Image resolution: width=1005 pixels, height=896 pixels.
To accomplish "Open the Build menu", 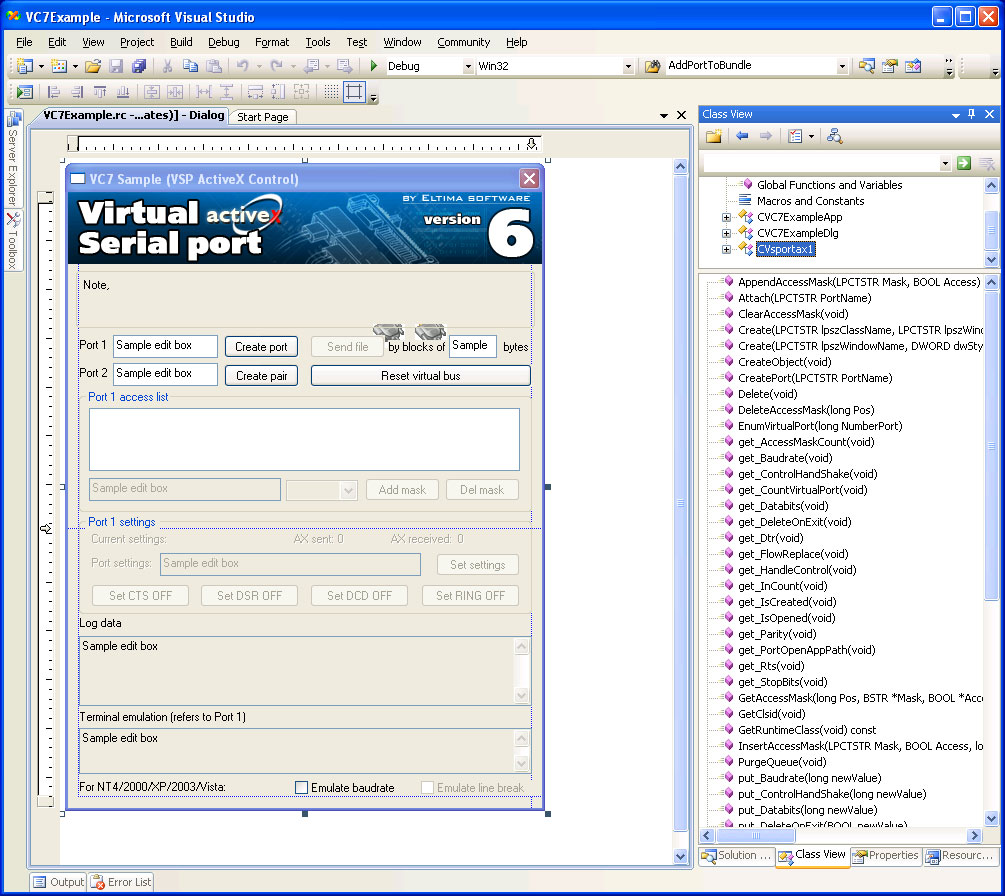I will point(181,42).
